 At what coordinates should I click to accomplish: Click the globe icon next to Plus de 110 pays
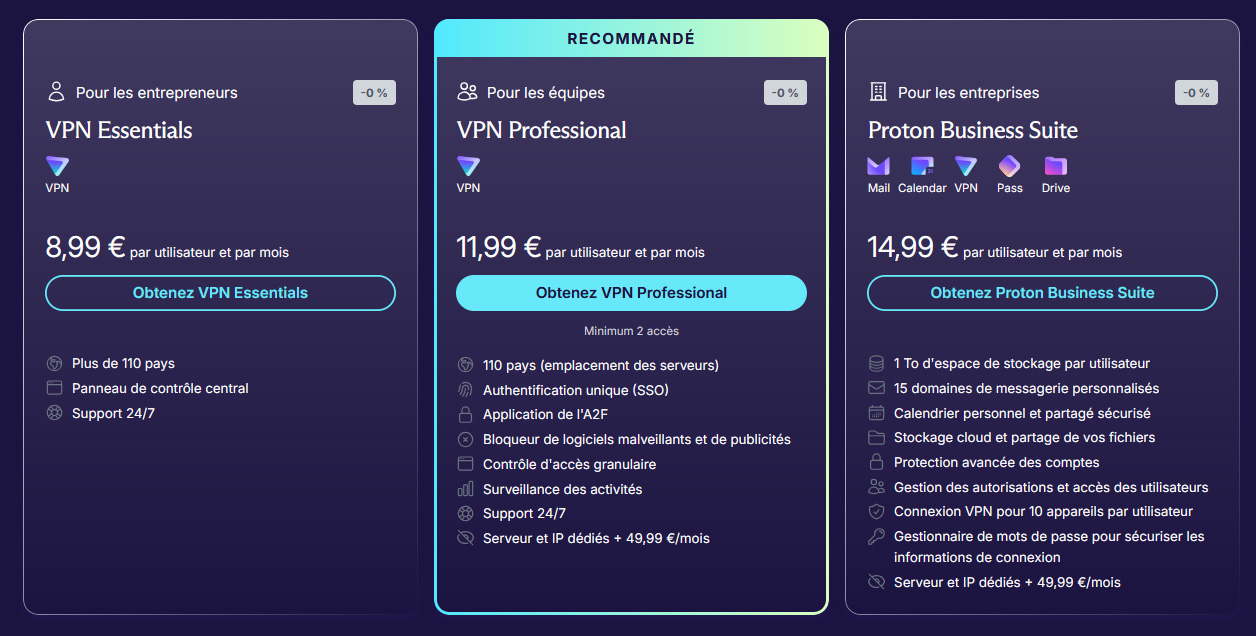(54, 363)
